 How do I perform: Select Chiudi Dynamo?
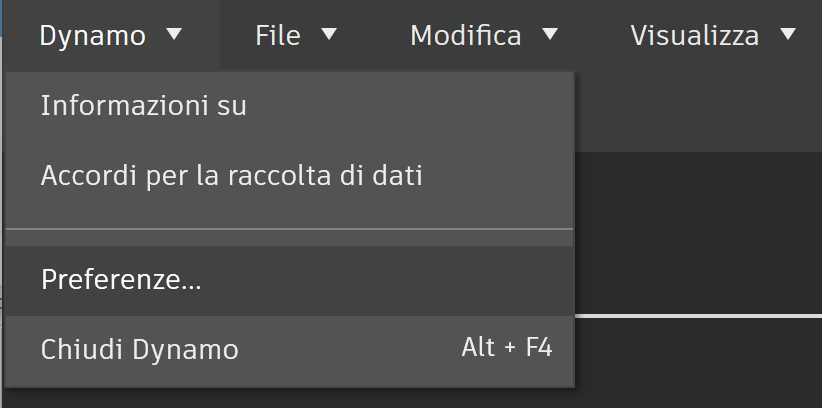coord(289,349)
